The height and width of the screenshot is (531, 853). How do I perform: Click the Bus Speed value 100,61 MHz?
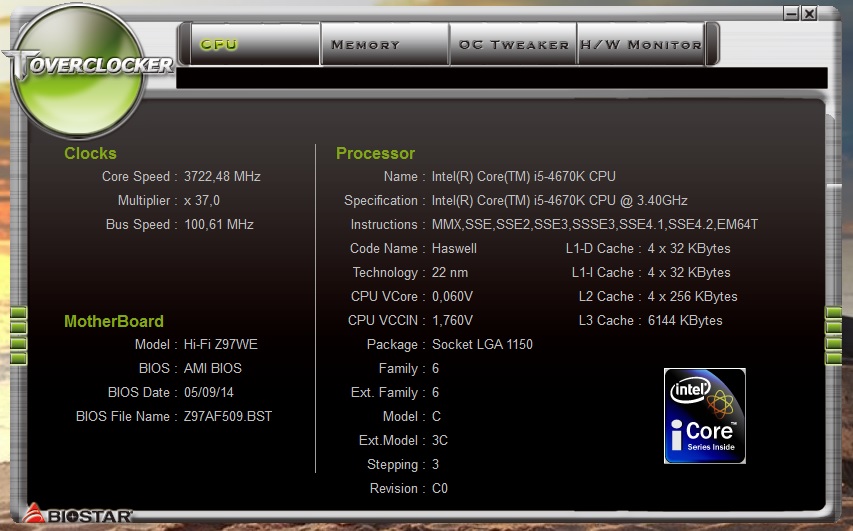(219, 225)
